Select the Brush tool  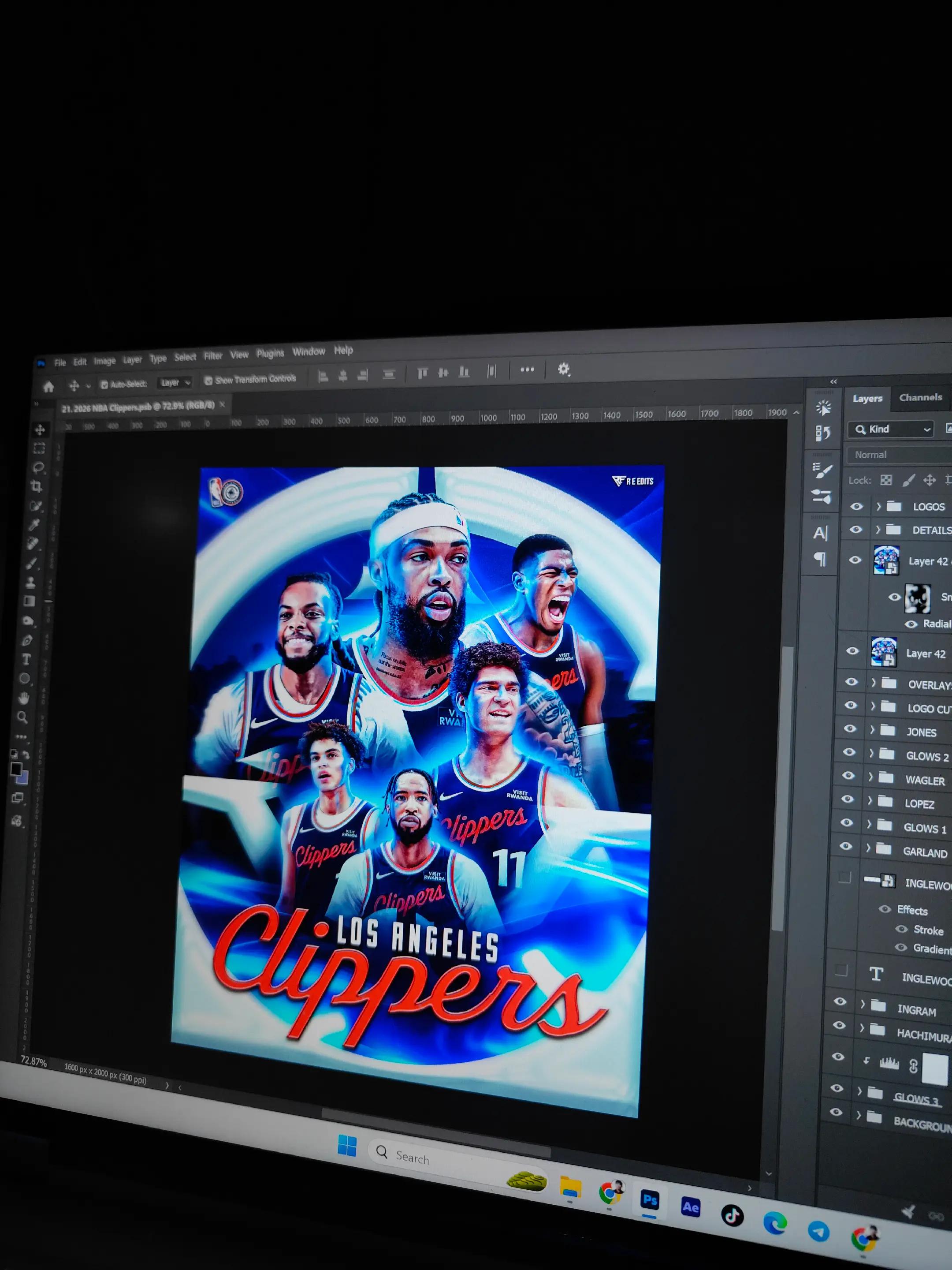tap(32, 563)
